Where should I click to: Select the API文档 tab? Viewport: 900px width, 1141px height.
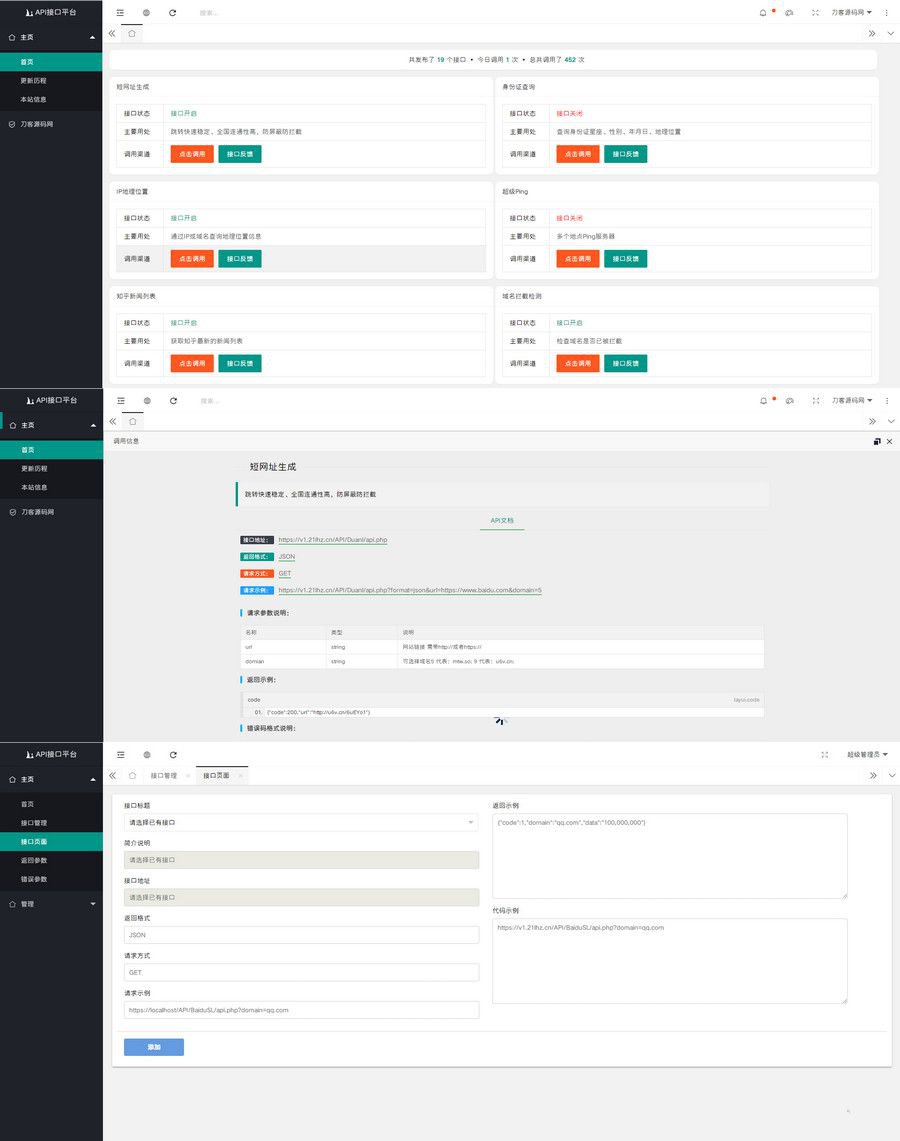coord(501,521)
